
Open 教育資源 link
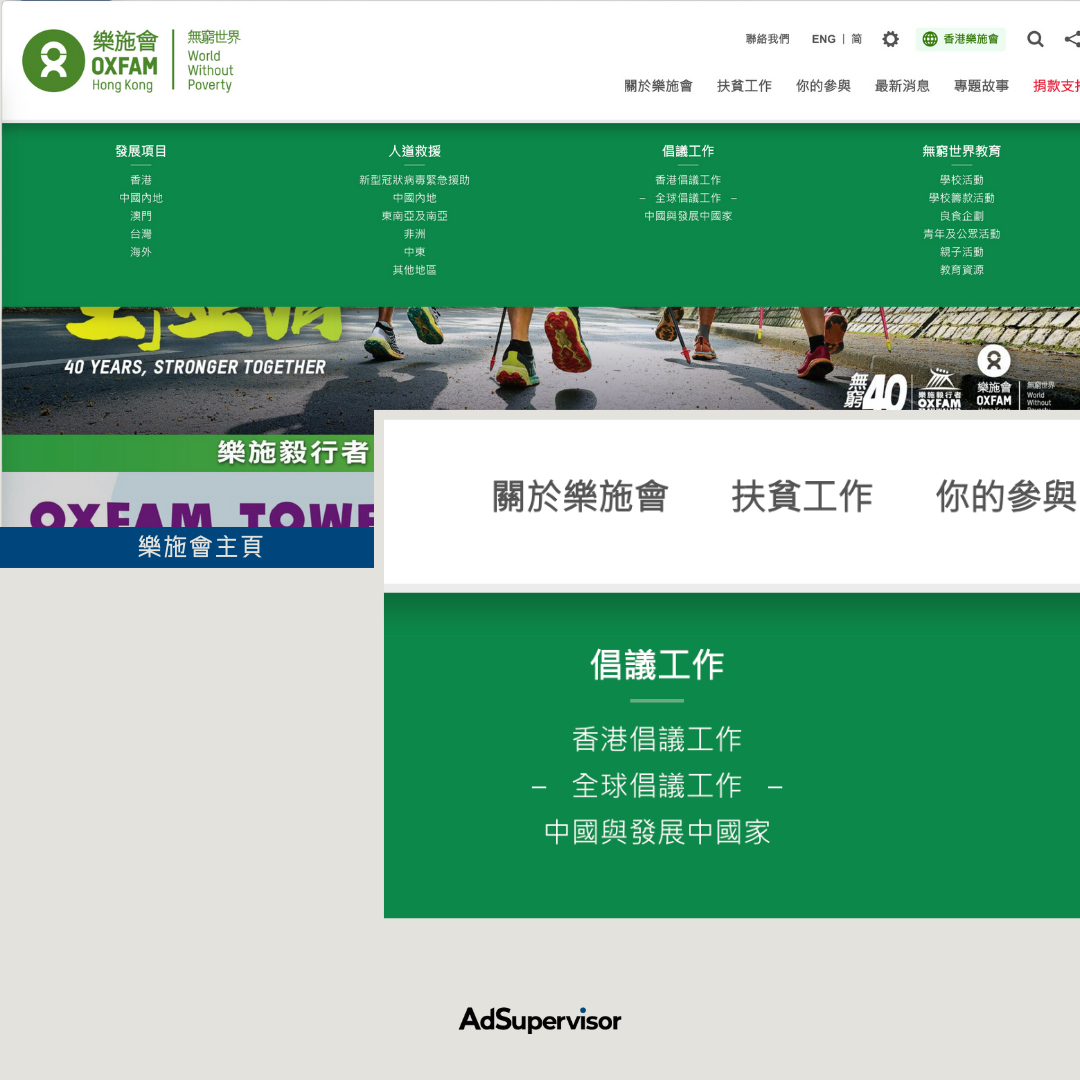[x=961, y=270]
